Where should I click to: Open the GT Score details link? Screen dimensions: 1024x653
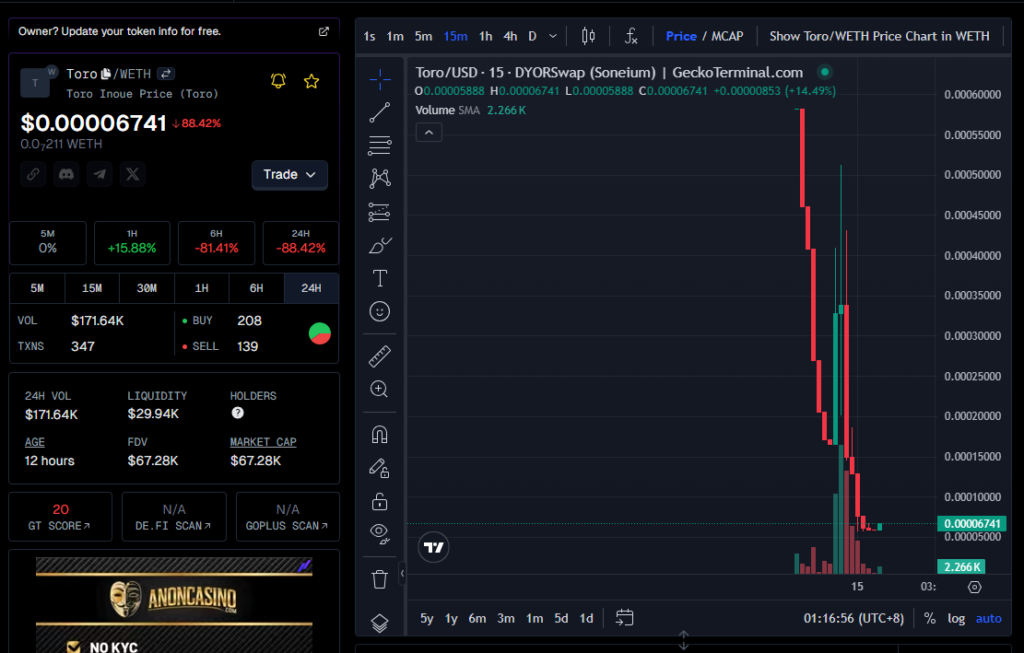tap(60, 517)
